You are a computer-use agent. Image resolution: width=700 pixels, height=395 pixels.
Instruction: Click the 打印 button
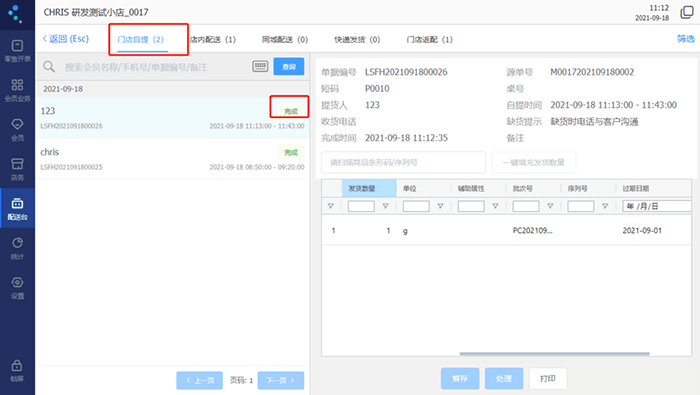(548, 378)
